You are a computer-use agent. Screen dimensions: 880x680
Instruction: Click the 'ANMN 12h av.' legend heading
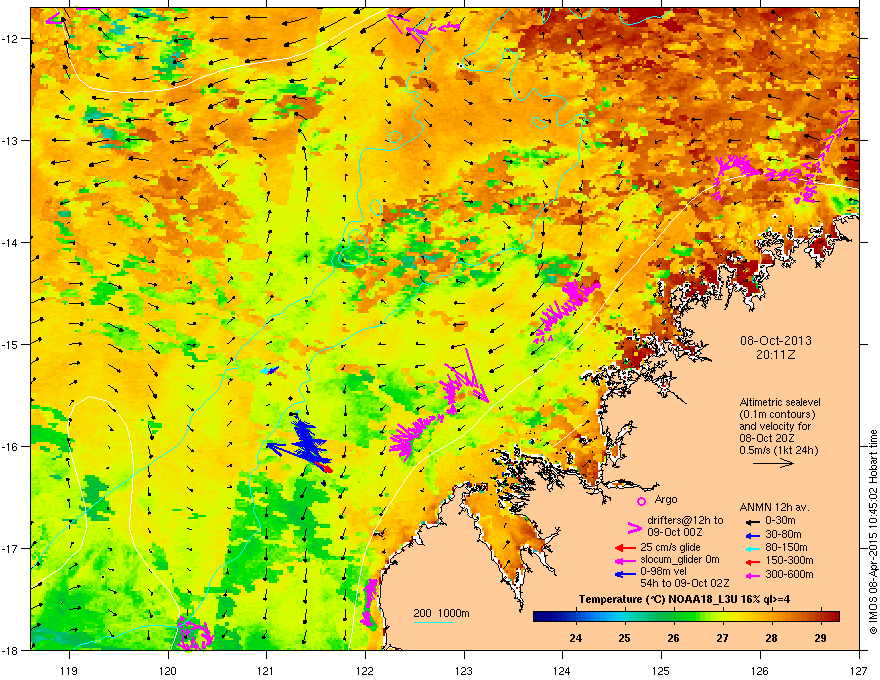pyautogui.click(x=774, y=508)
